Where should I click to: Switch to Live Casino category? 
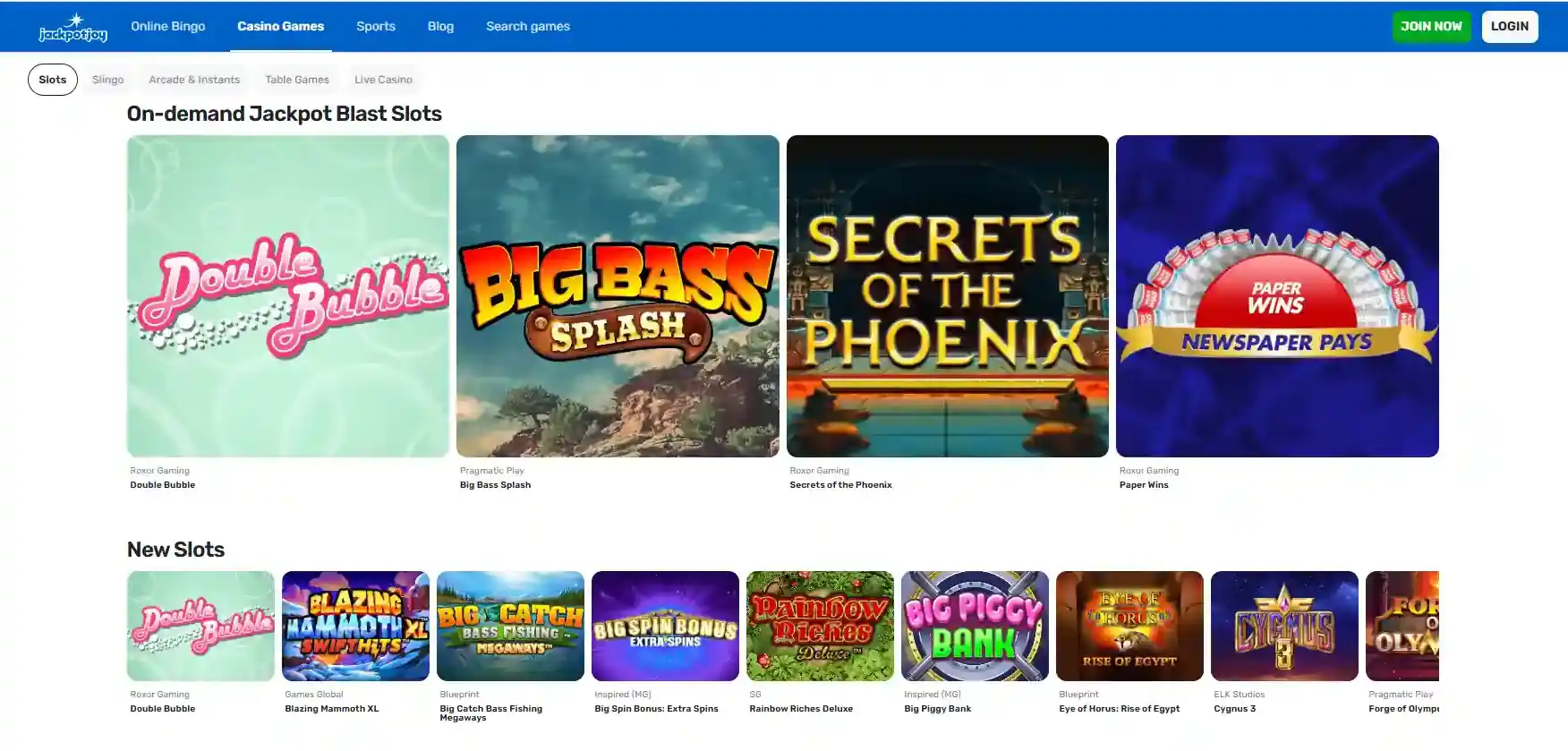point(383,80)
